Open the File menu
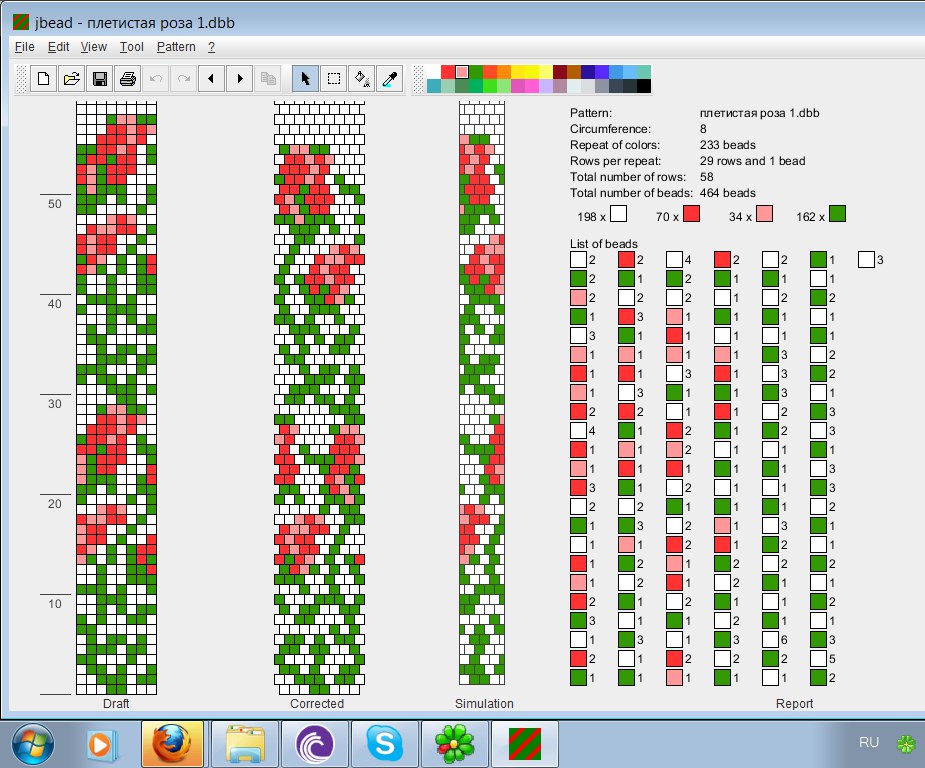925x768 pixels. click(24, 47)
